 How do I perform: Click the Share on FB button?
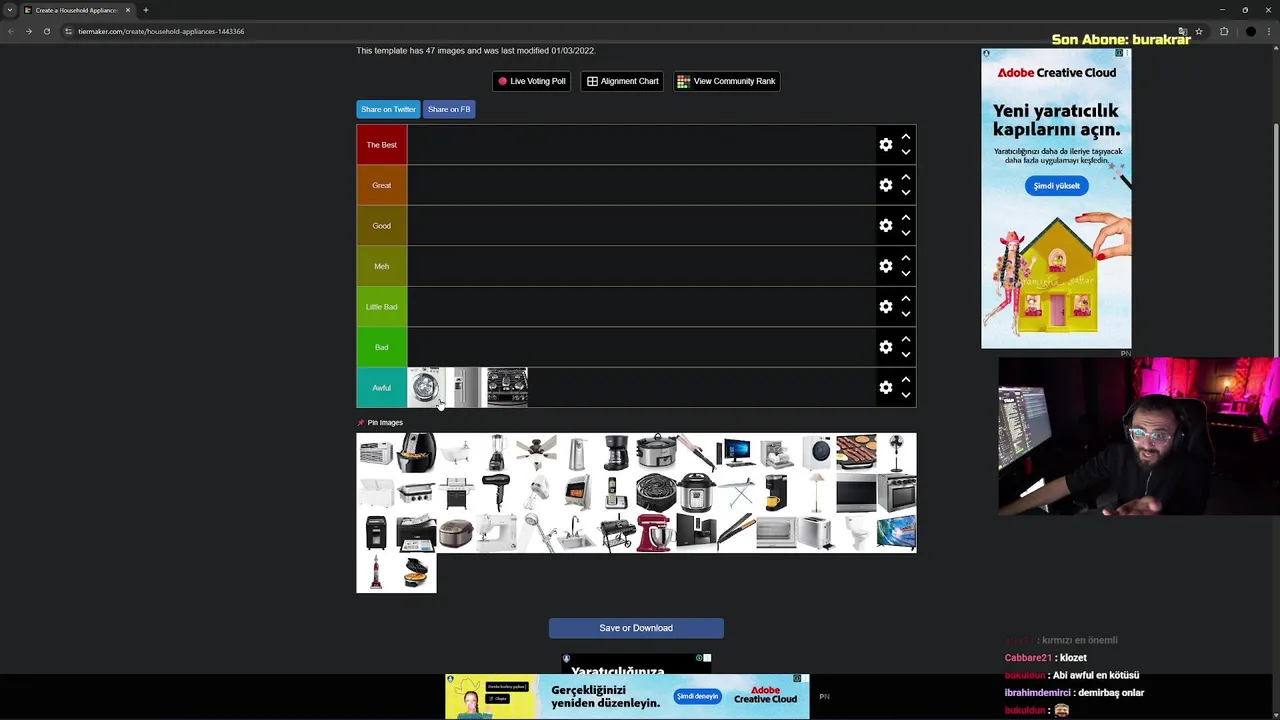[449, 109]
